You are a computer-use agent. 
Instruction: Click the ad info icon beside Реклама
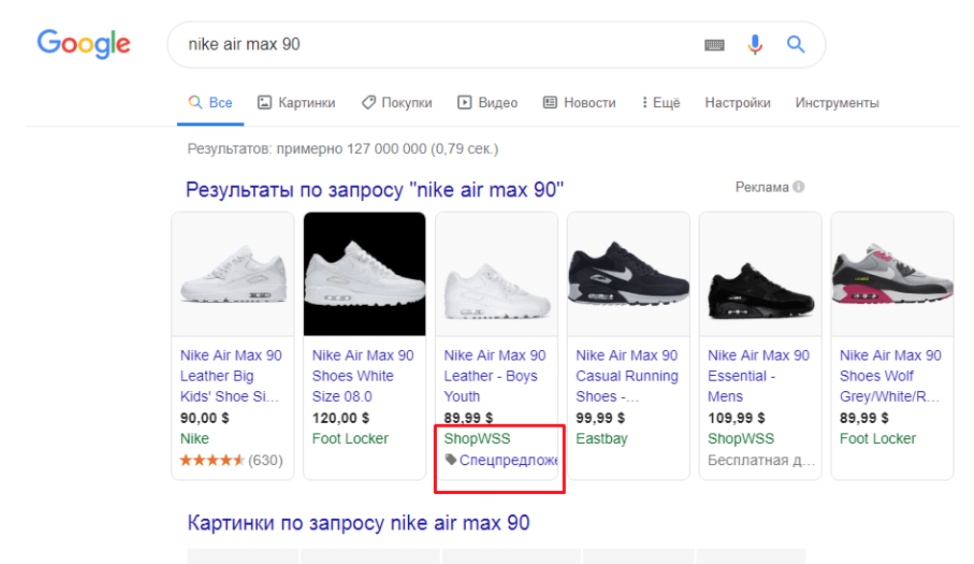click(799, 187)
